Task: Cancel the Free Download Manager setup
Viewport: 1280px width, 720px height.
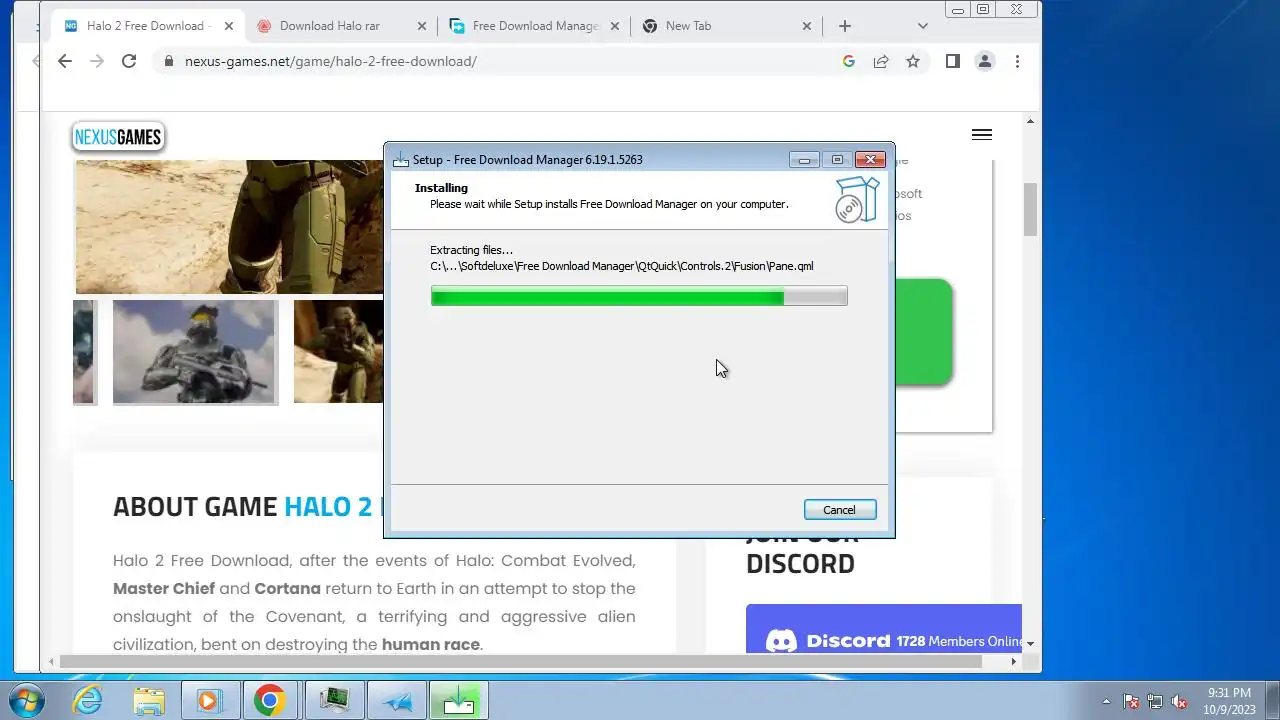Action: pyautogui.click(x=840, y=510)
